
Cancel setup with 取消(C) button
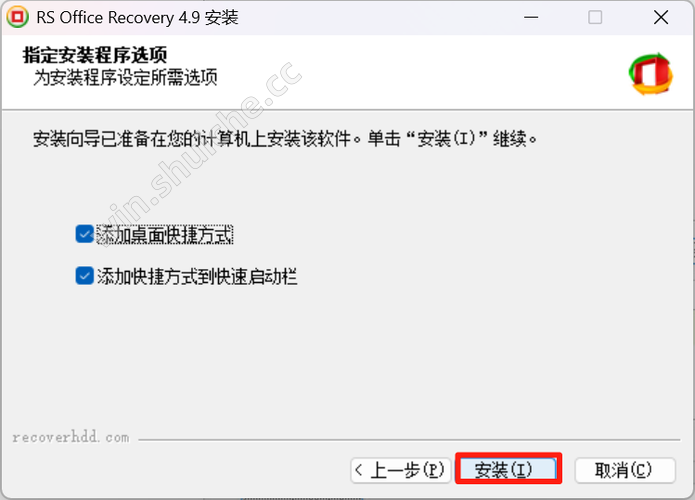(625, 470)
